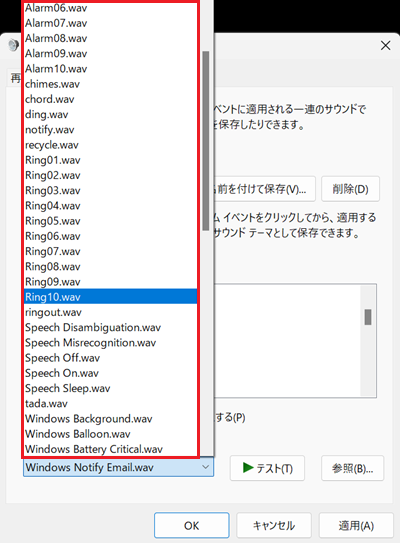Select Ring03.wav entry
The width and height of the screenshot is (400, 543).
(x=111, y=190)
